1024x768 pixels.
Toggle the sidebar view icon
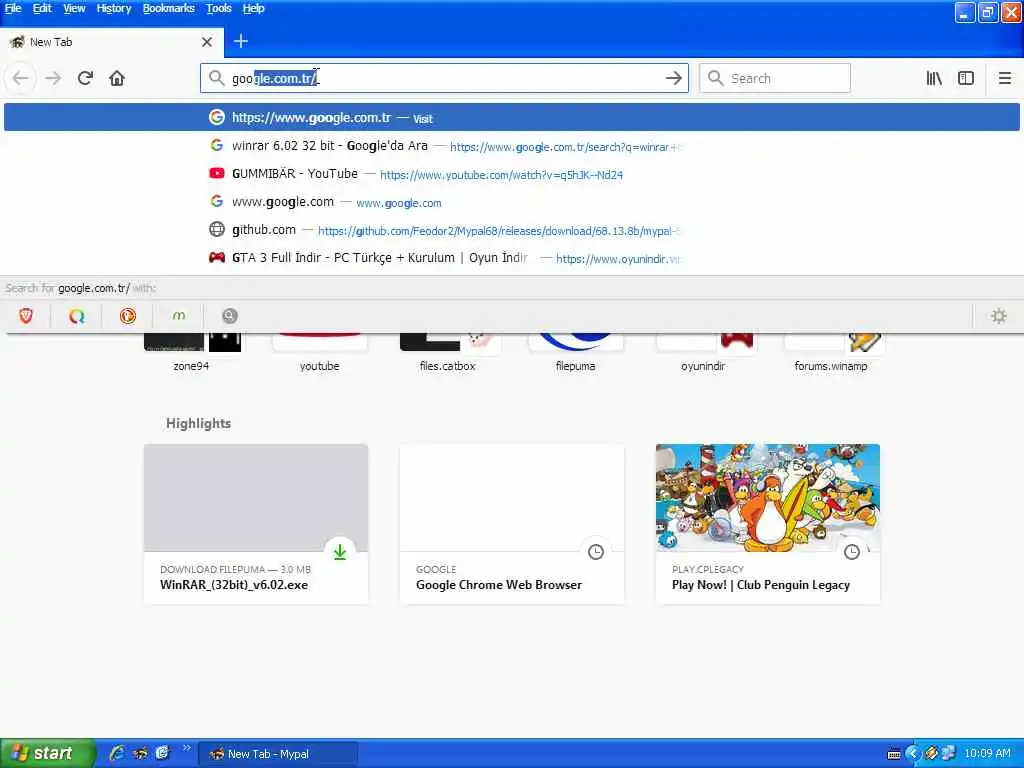coord(966,78)
